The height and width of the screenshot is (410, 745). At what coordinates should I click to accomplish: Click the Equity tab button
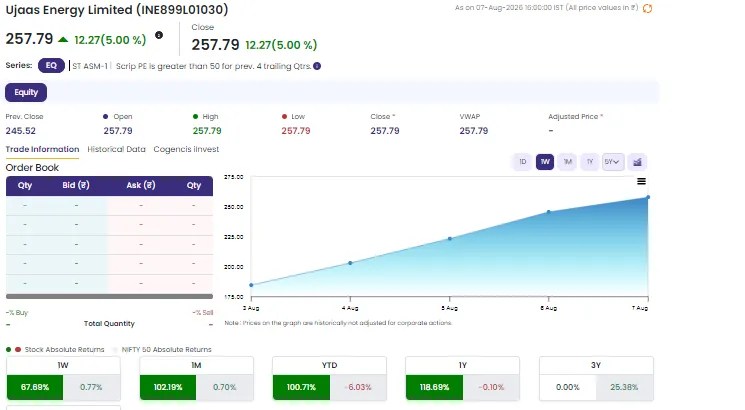tap(26, 92)
